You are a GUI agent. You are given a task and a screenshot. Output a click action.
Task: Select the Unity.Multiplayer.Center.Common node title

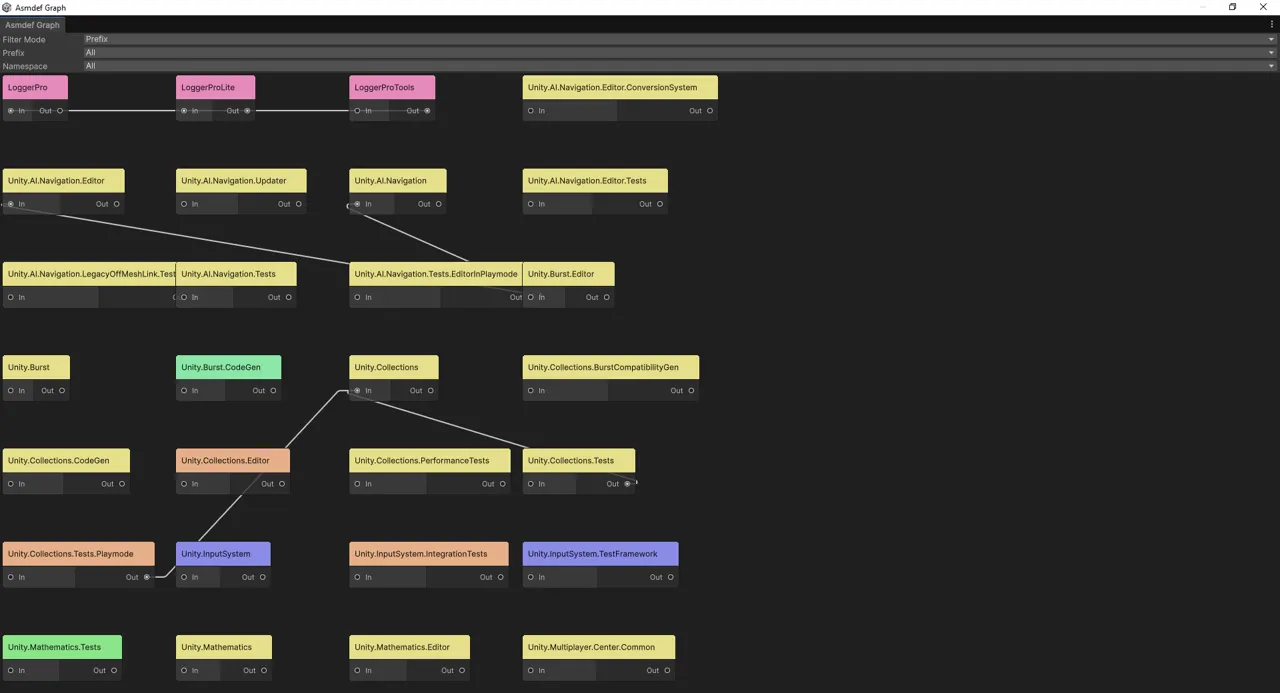pyautogui.click(x=598, y=647)
